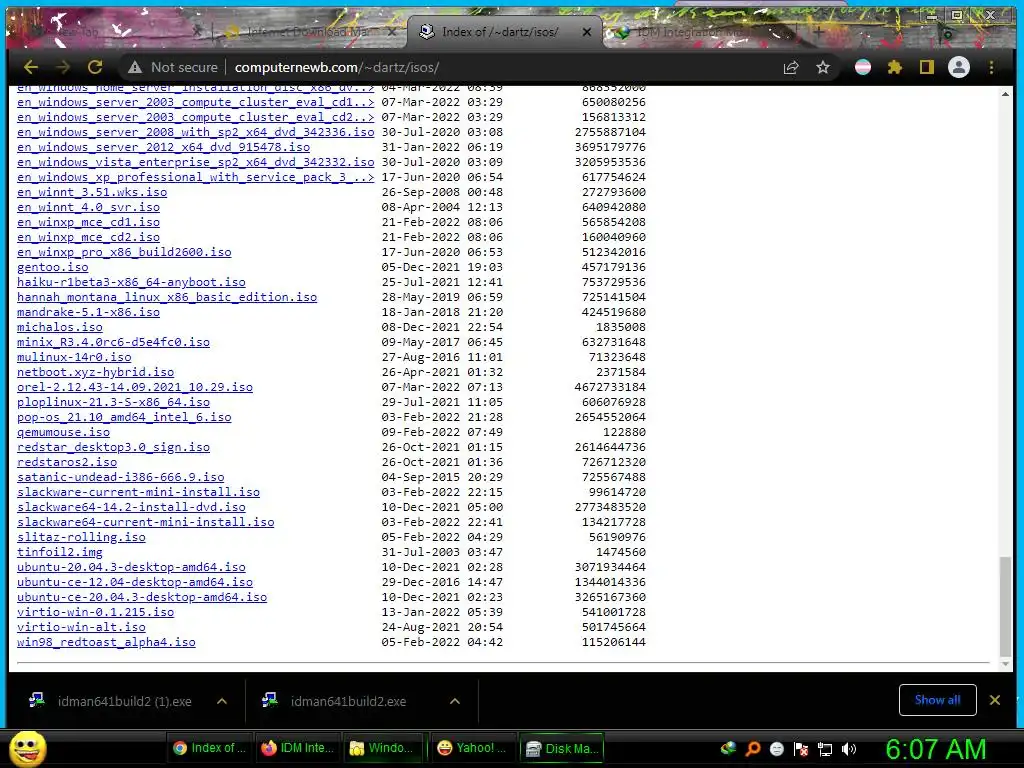Image resolution: width=1024 pixels, height=768 pixels.
Task: Open Chrome's three-dot menu
Action: point(991,67)
